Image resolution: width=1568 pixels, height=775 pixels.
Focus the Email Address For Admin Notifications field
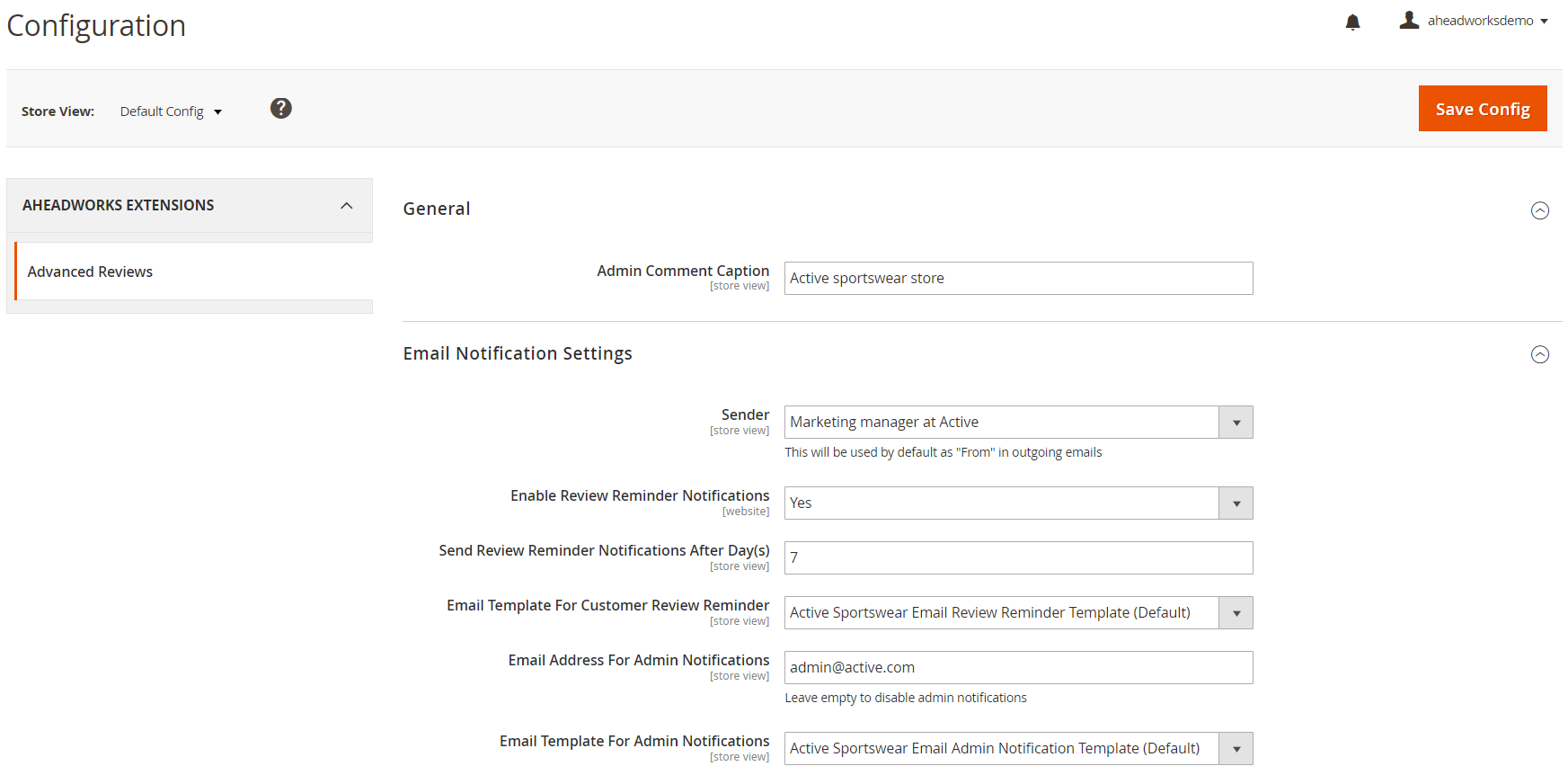(1018, 668)
